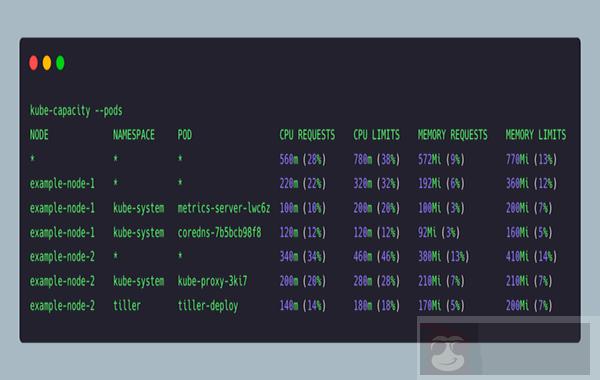Click the value 160Mi (5%)
Image resolution: width=600 pixels, height=380 pixels.
(x=529, y=232)
